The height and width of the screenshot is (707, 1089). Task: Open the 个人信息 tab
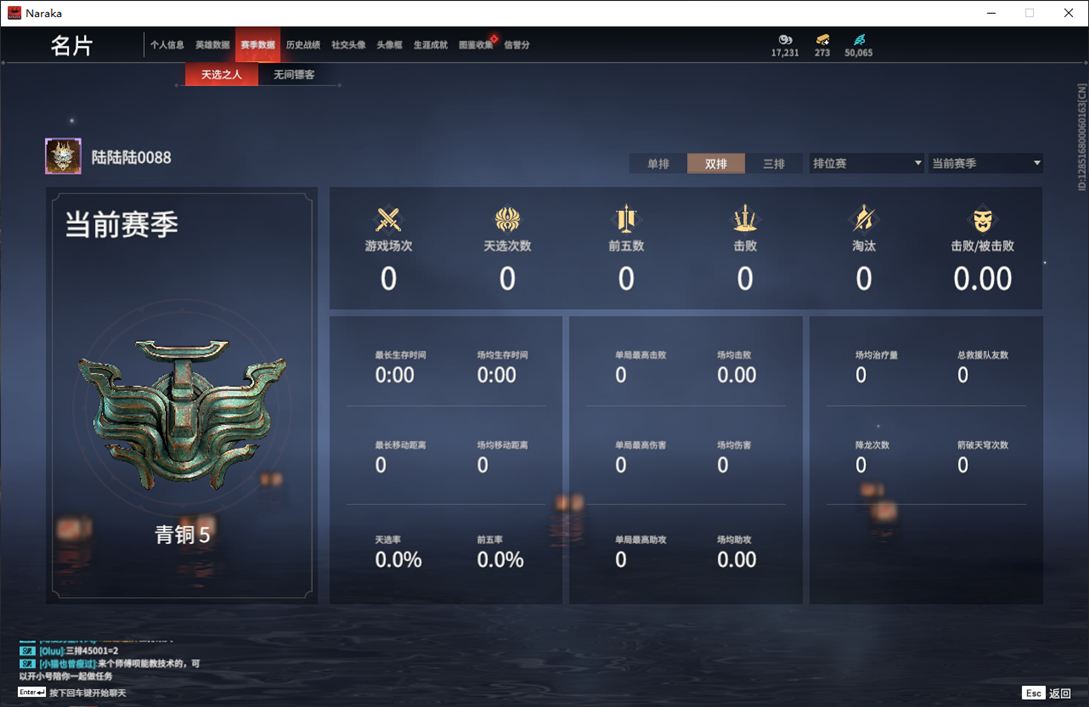167,45
